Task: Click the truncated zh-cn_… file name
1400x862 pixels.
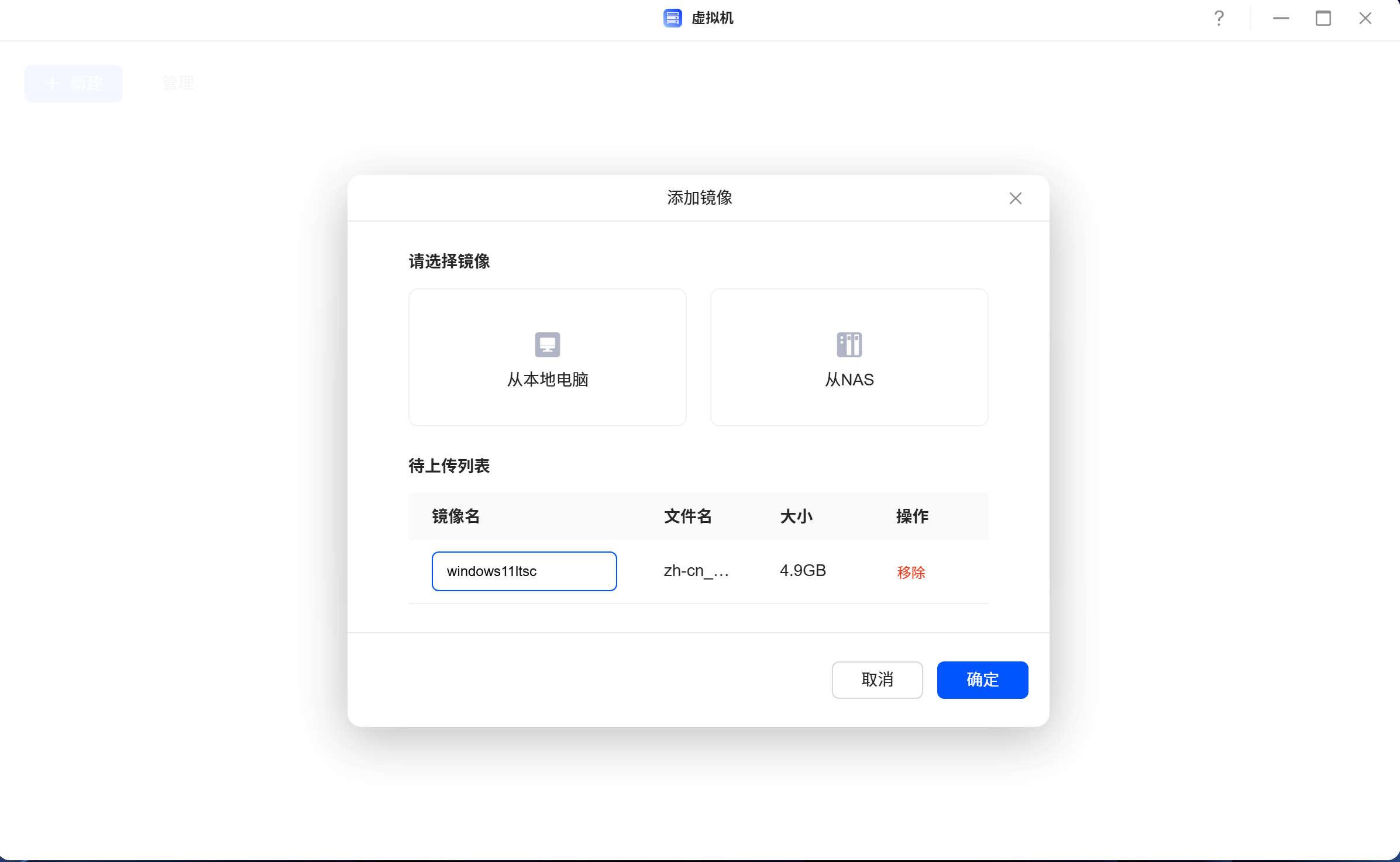Action: pos(696,571)
